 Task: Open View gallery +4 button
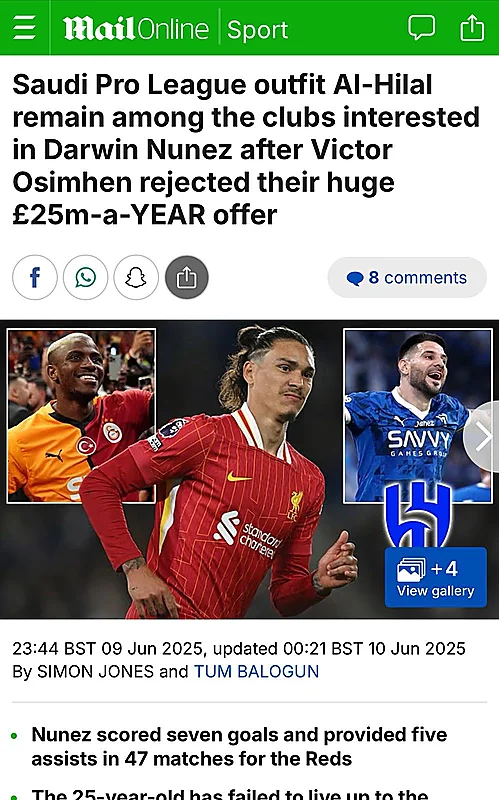tap(436, 577)
